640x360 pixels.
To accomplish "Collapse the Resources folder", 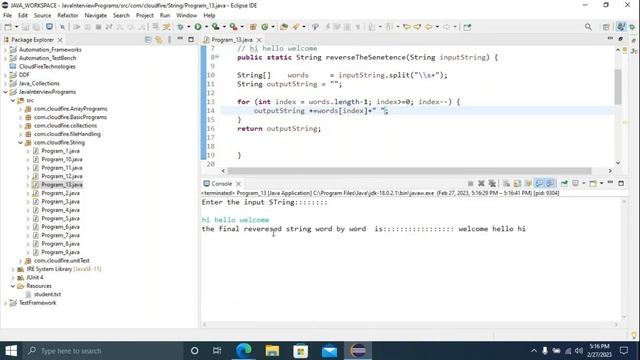I will (x=13, y=286).
